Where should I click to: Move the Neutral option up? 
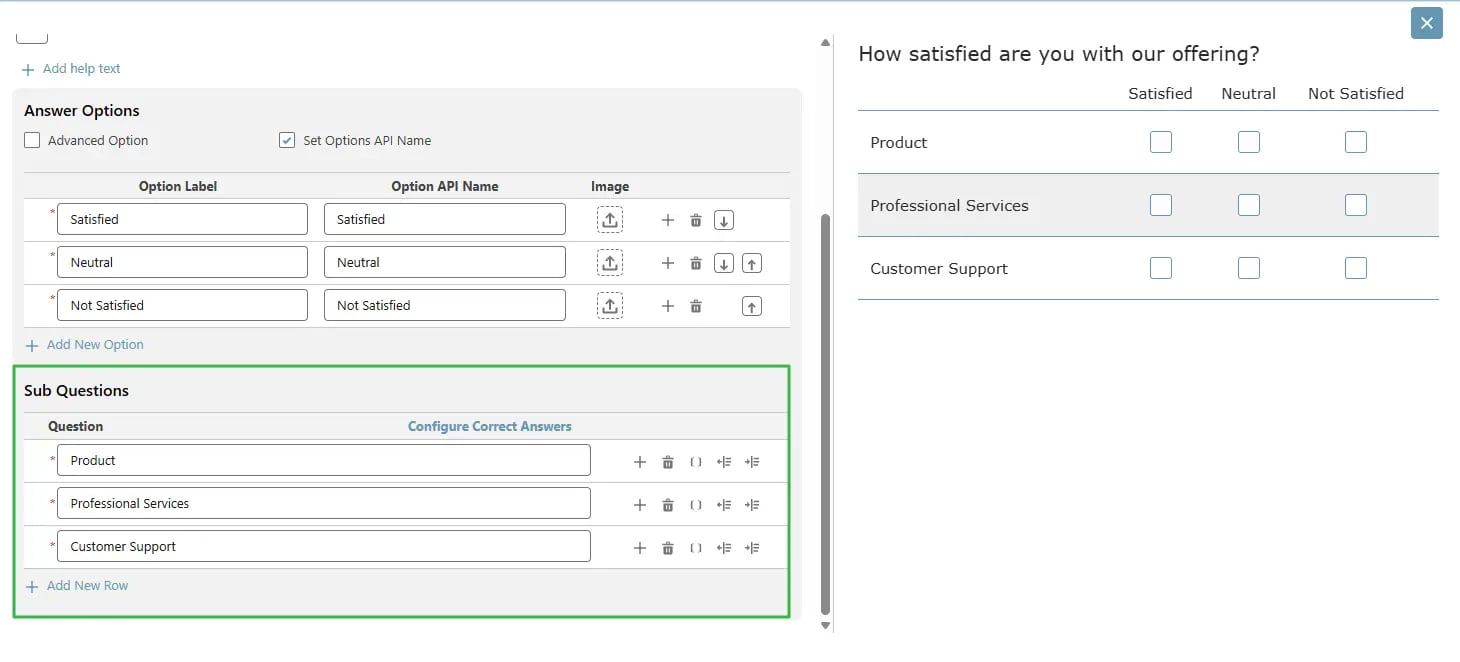click(x=752, y=263)
